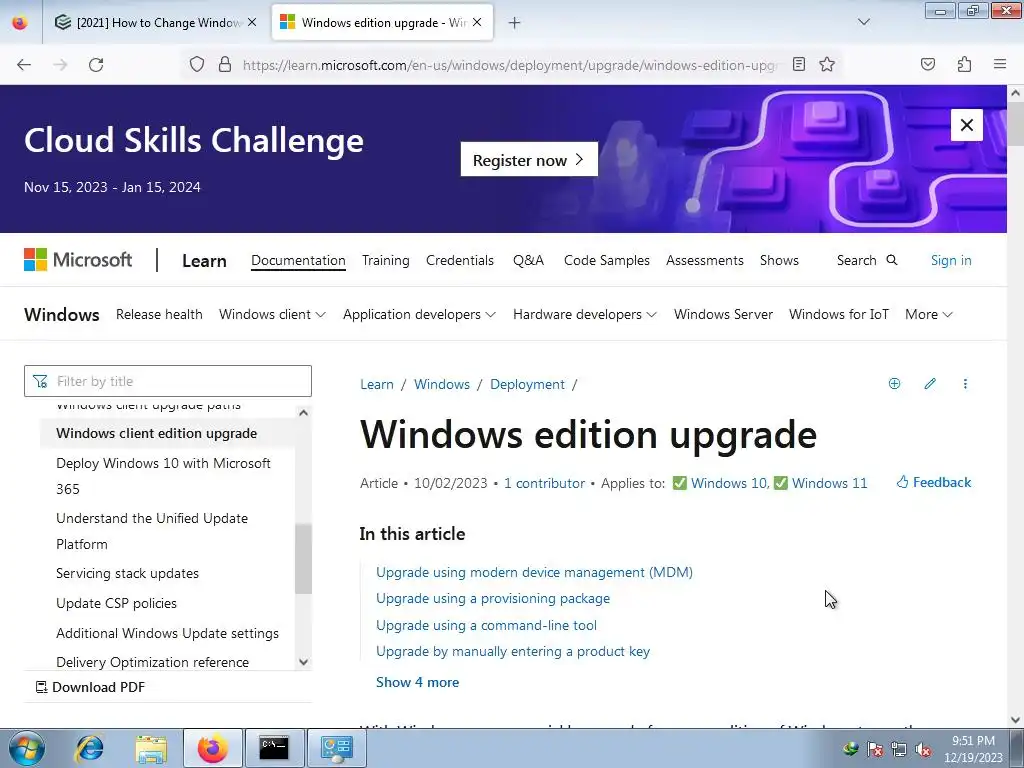
Task: Go back to previous page
Action: coord(24,65)
